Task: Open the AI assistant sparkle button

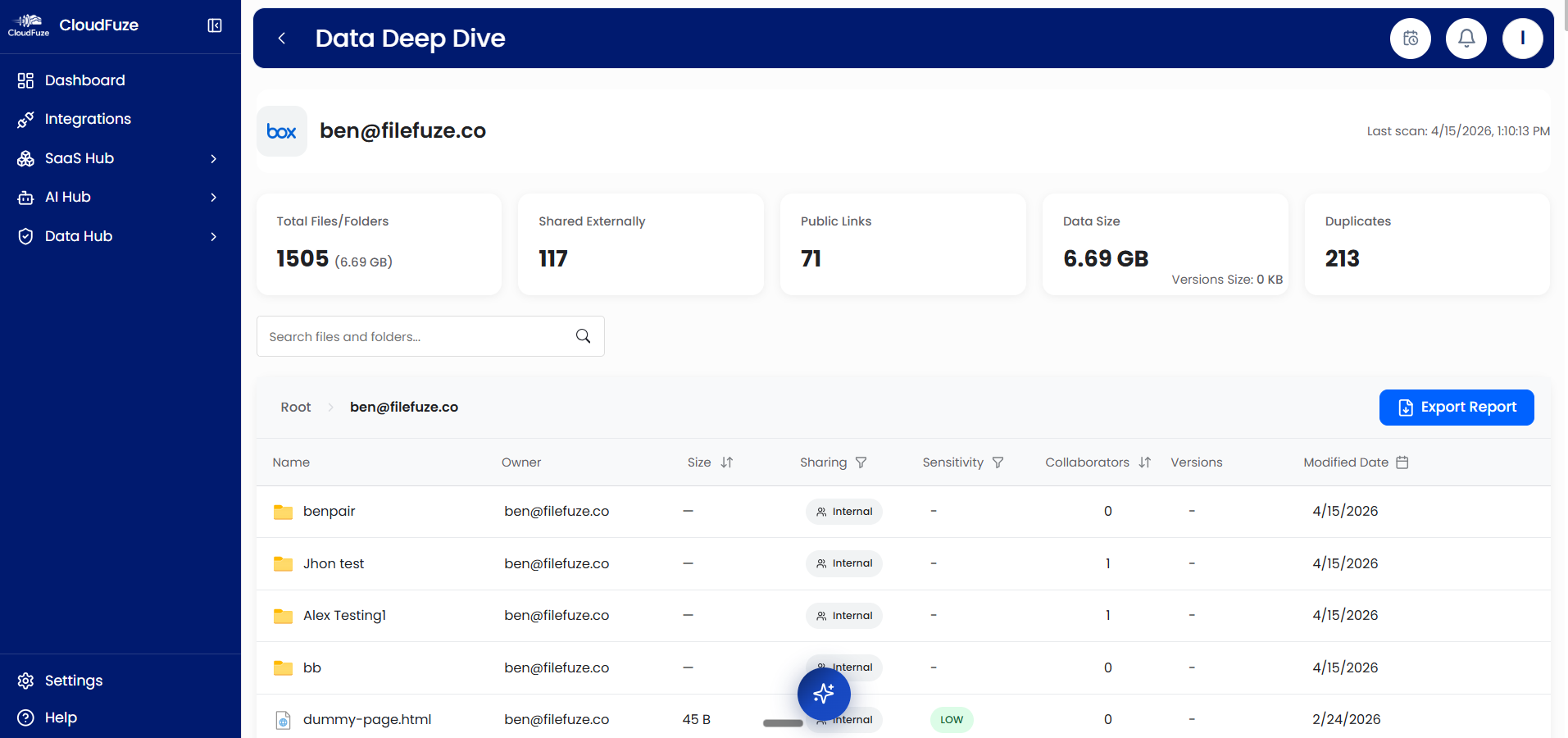Action: click(x=824, y=693)
